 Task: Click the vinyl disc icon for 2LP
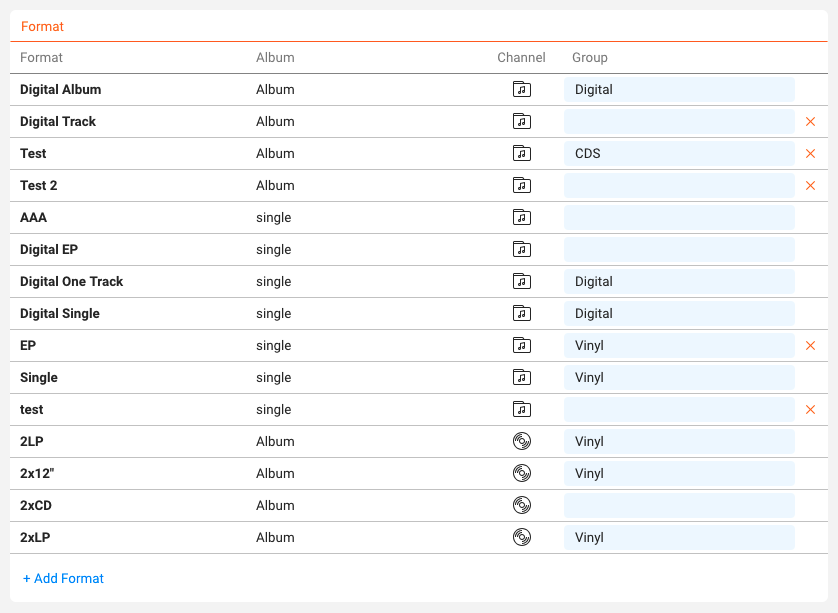[522, 441]
